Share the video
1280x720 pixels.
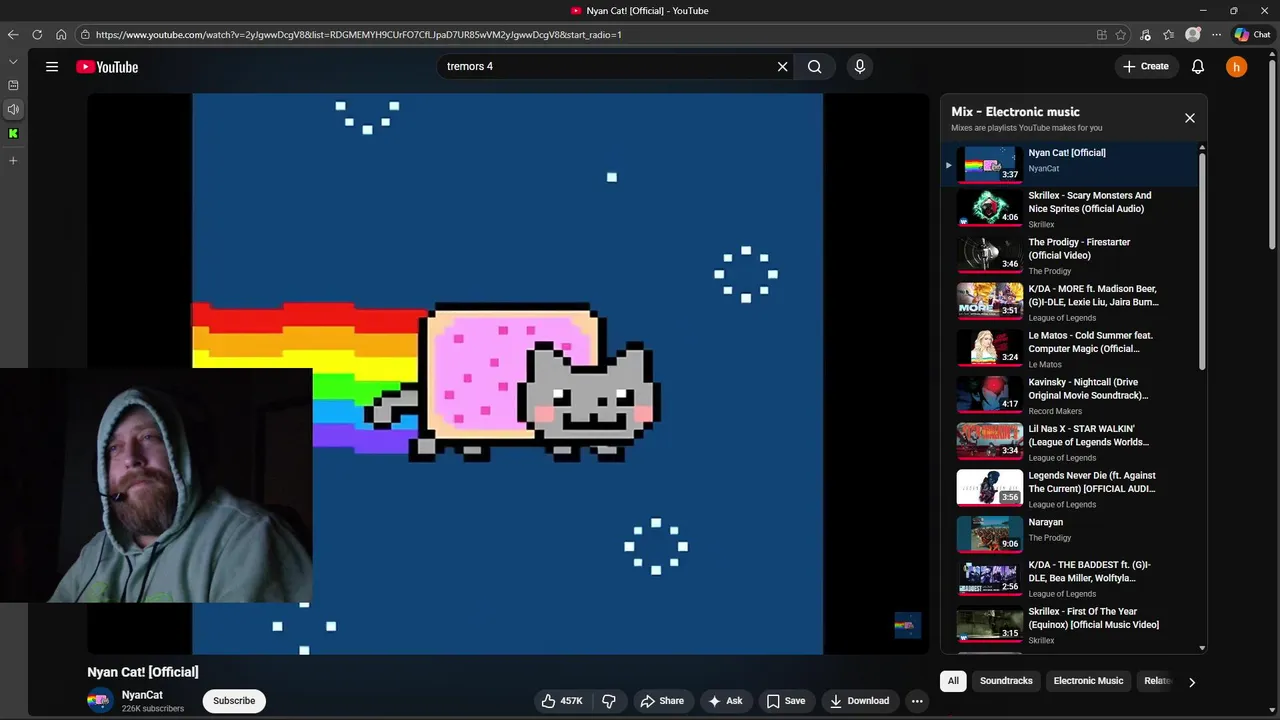(x=662, y=701)
